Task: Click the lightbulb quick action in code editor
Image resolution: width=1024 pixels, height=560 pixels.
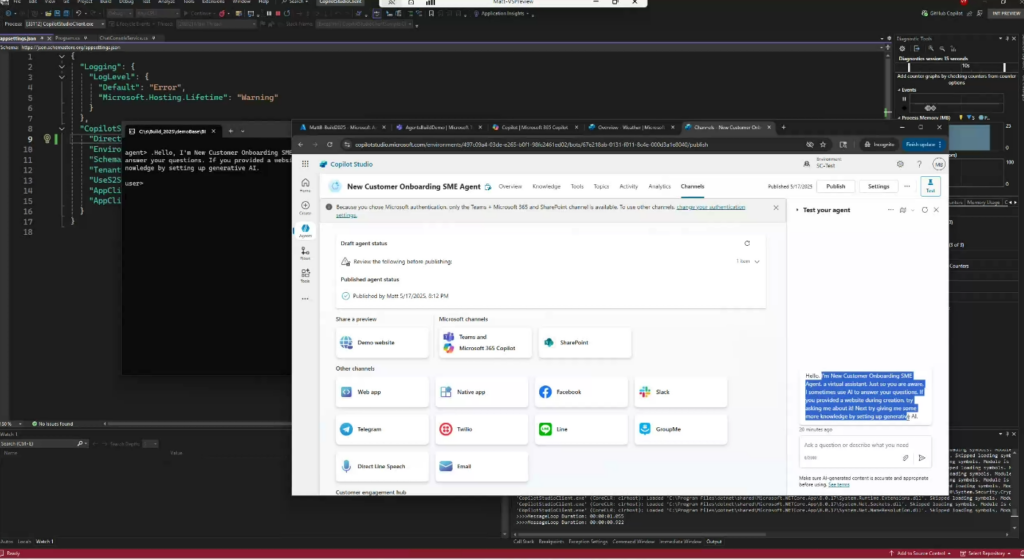Action: [x=47, y=138]
